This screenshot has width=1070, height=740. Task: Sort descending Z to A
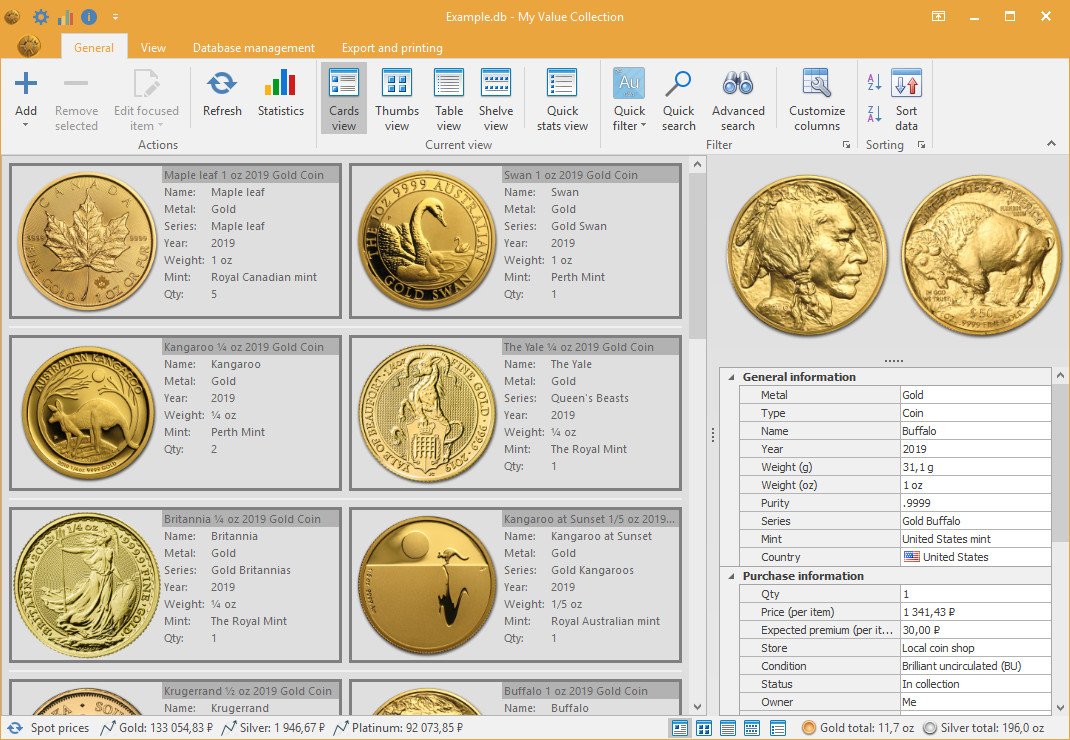[x=874, y=114]
